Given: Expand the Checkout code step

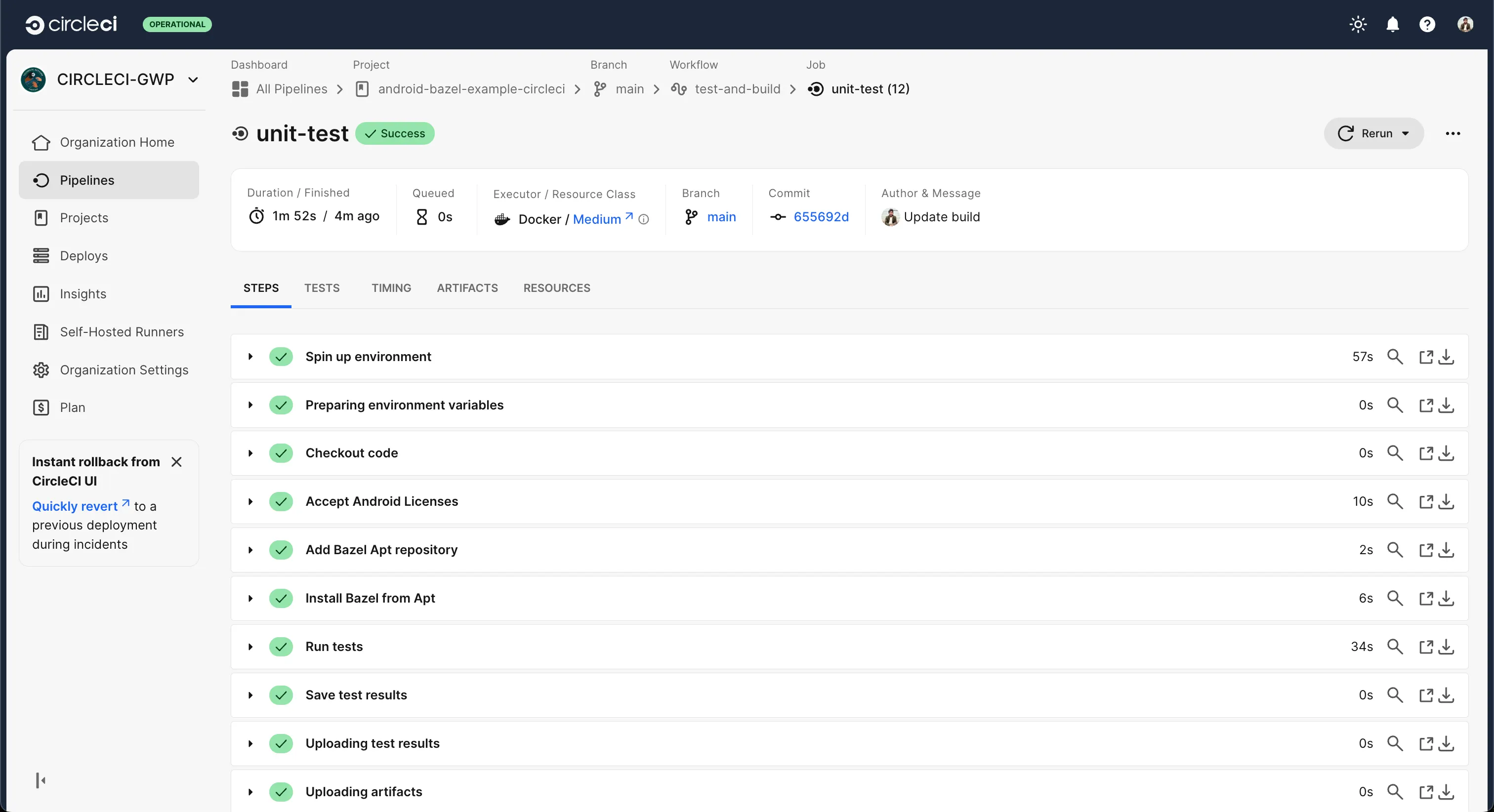Looking at the screenshot, I should 250,453.
